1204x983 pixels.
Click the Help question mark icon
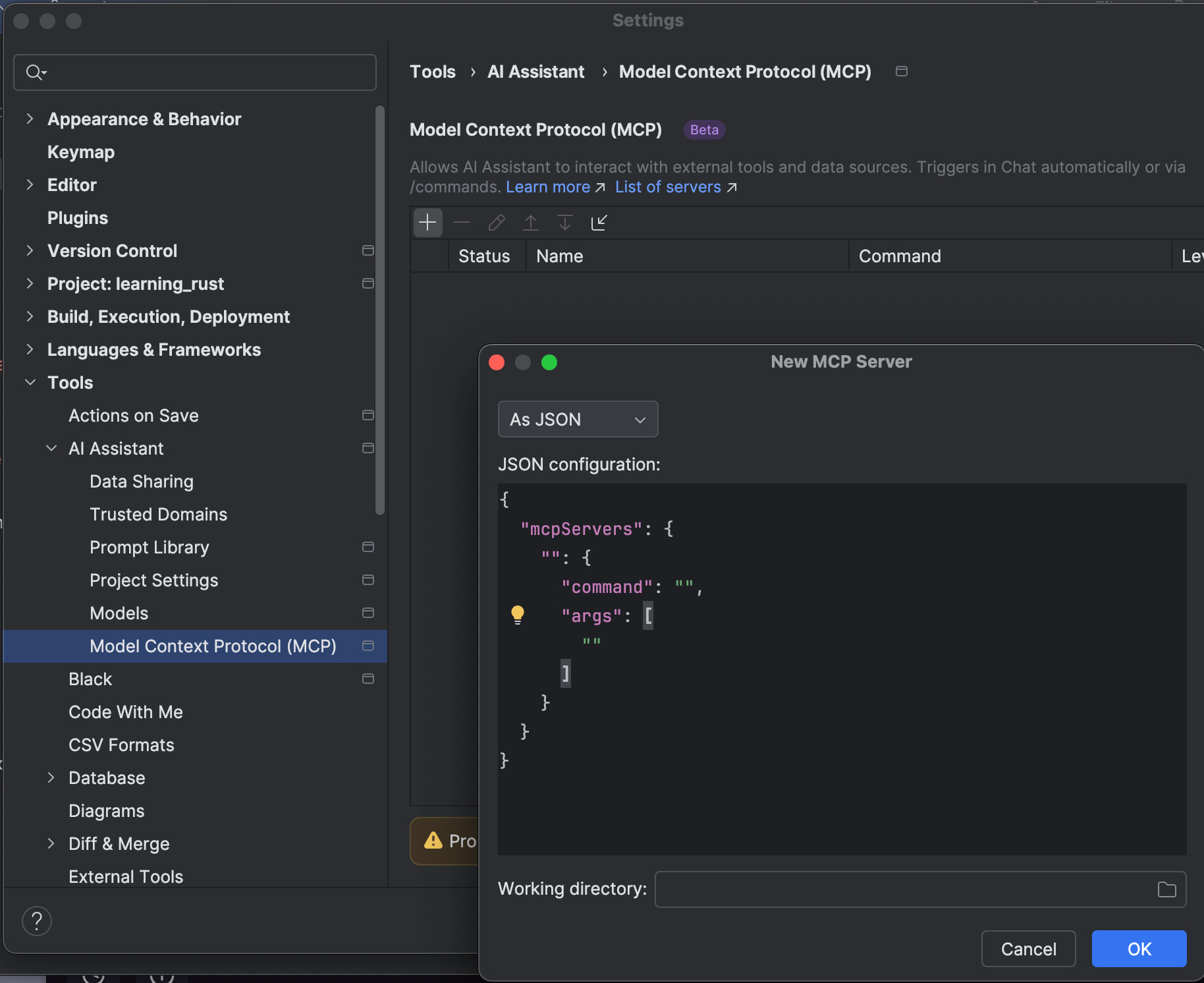tap(37, 921)
